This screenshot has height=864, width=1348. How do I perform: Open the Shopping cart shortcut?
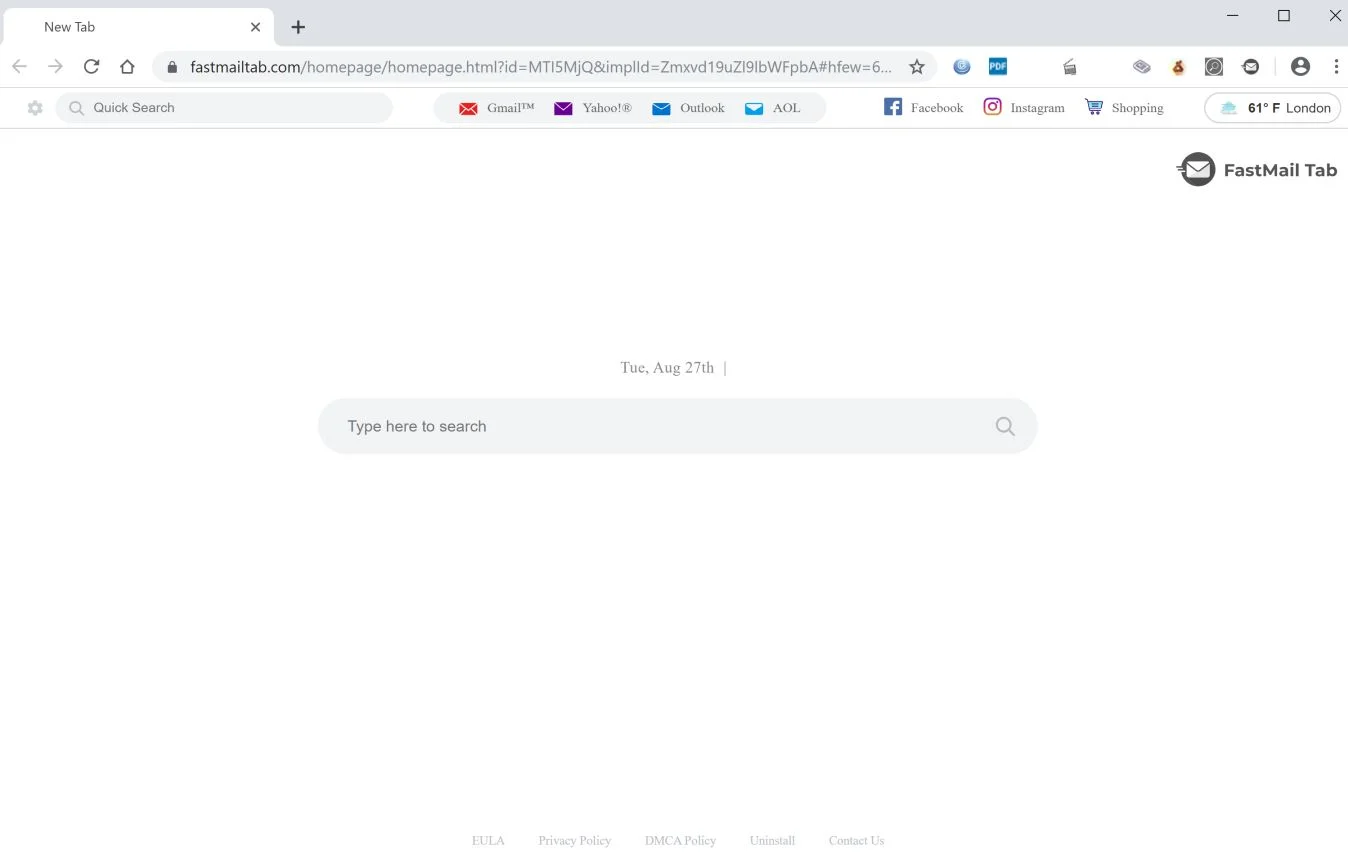pyautogui.click(x=1124, y=107)
